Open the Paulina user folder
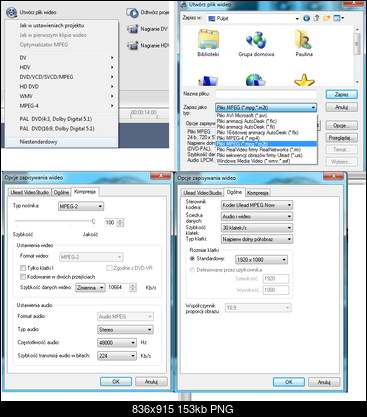 (x=304, y=39)
